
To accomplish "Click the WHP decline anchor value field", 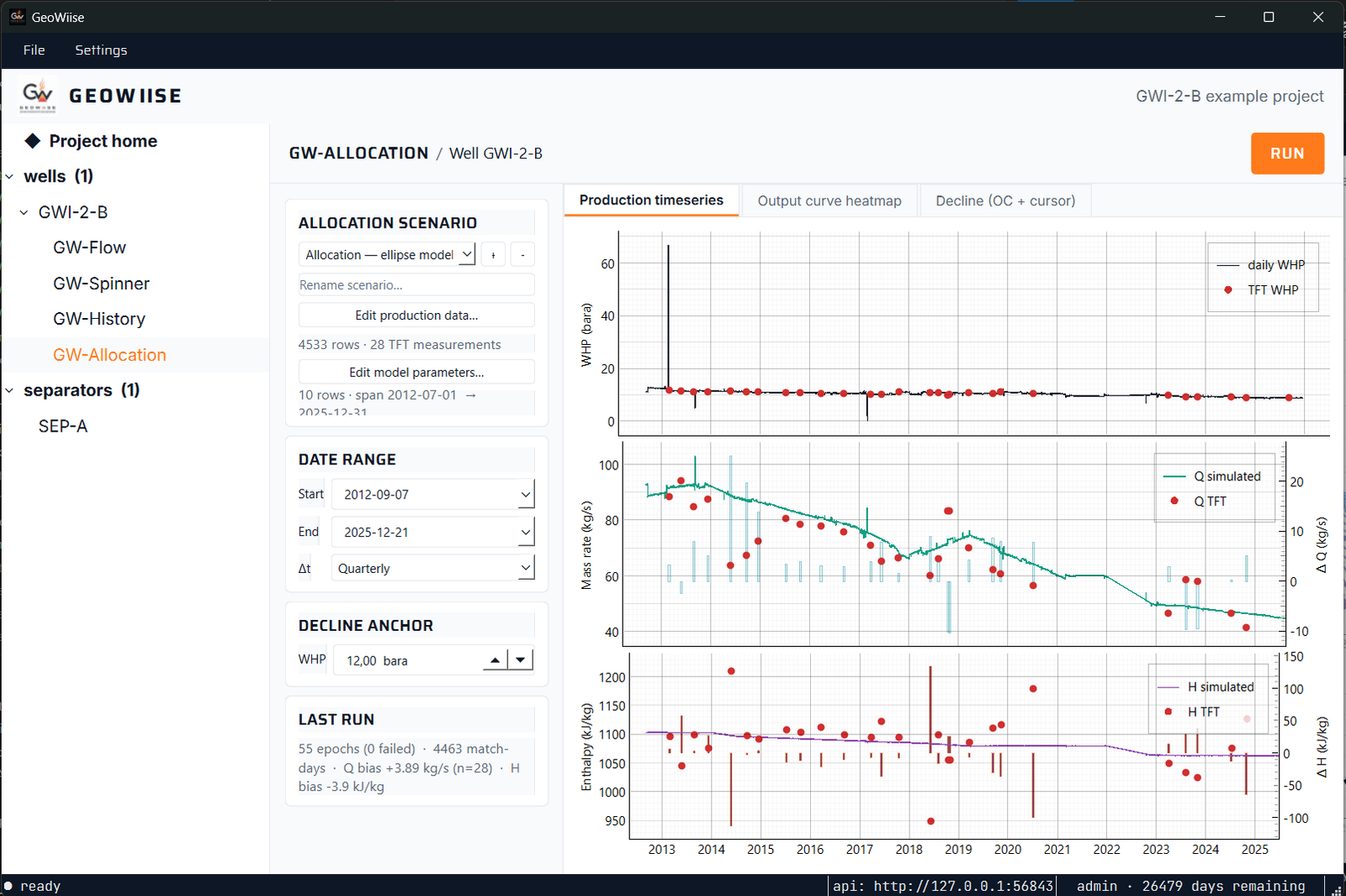I will pos(408,660).
